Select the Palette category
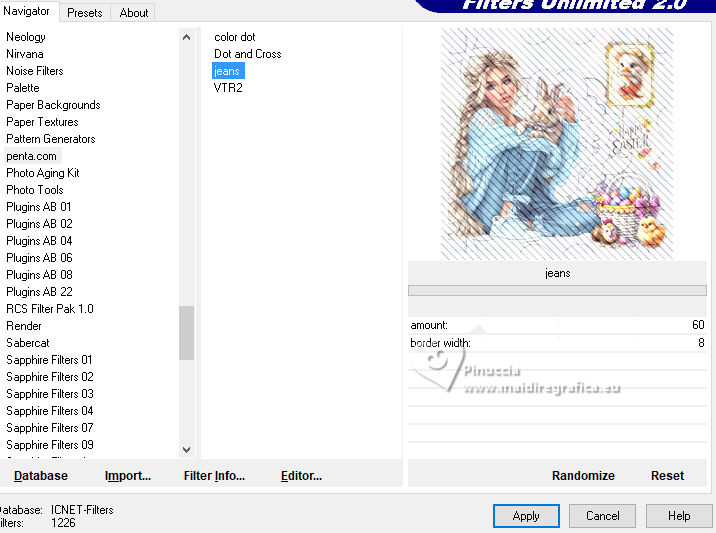Screen dimensions: 716x533 [x=23, y=88]
